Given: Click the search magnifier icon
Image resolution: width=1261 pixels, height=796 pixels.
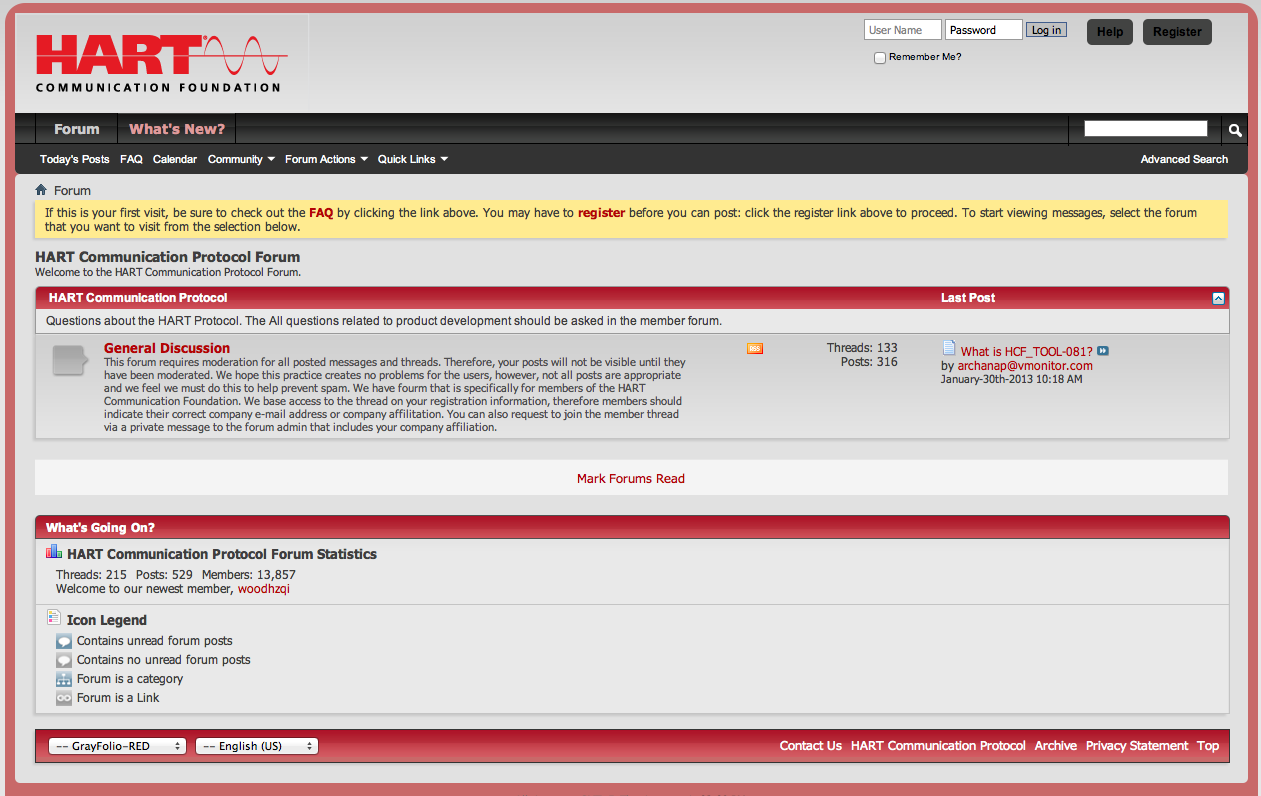Looking at the screenshot, I should (x=1235, y=130).
